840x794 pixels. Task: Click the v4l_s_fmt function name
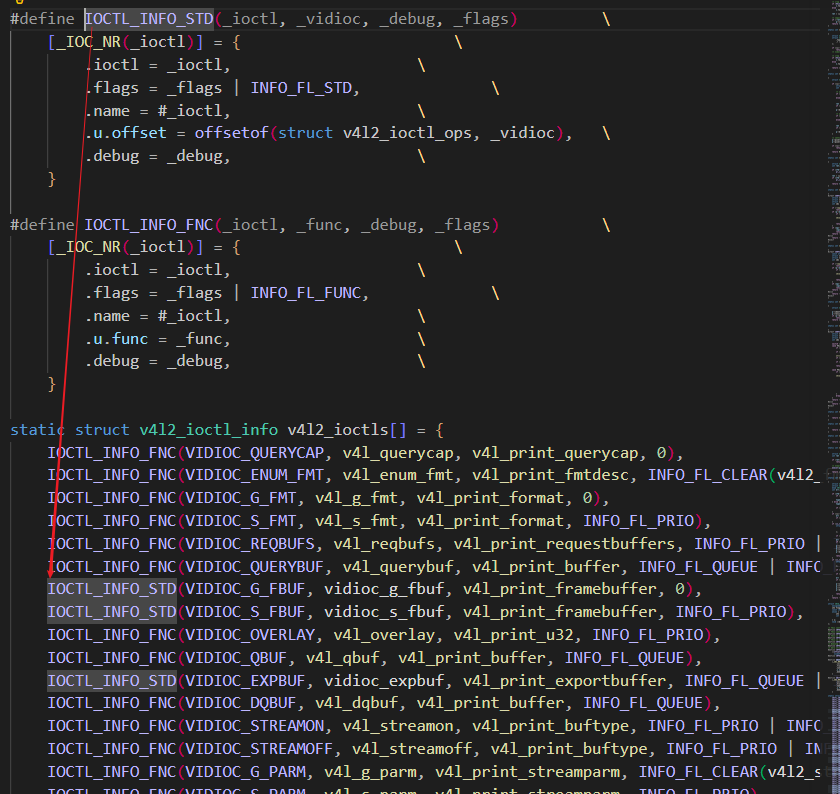[356, 521]
